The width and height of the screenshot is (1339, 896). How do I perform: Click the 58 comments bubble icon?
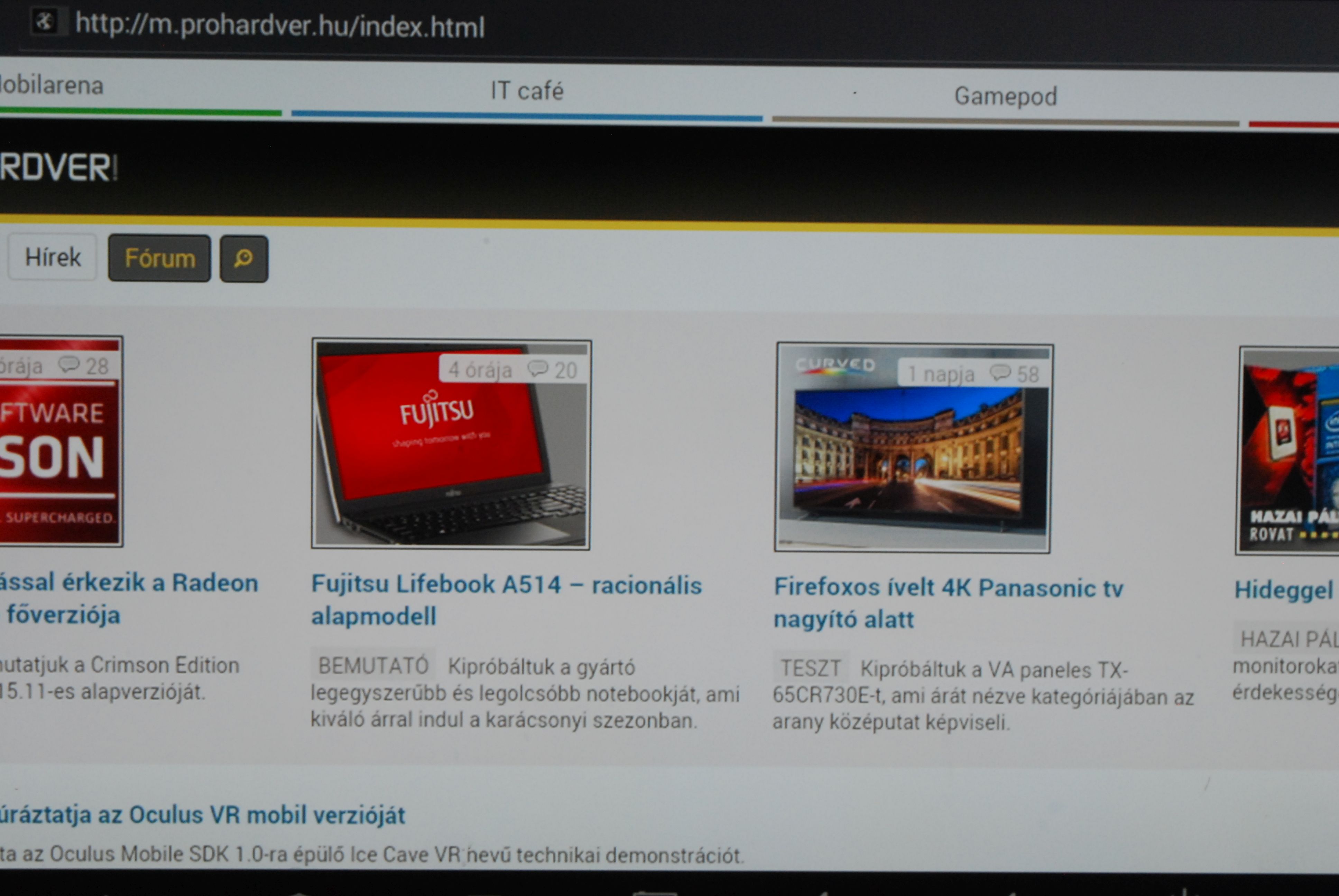(1000, 373)
